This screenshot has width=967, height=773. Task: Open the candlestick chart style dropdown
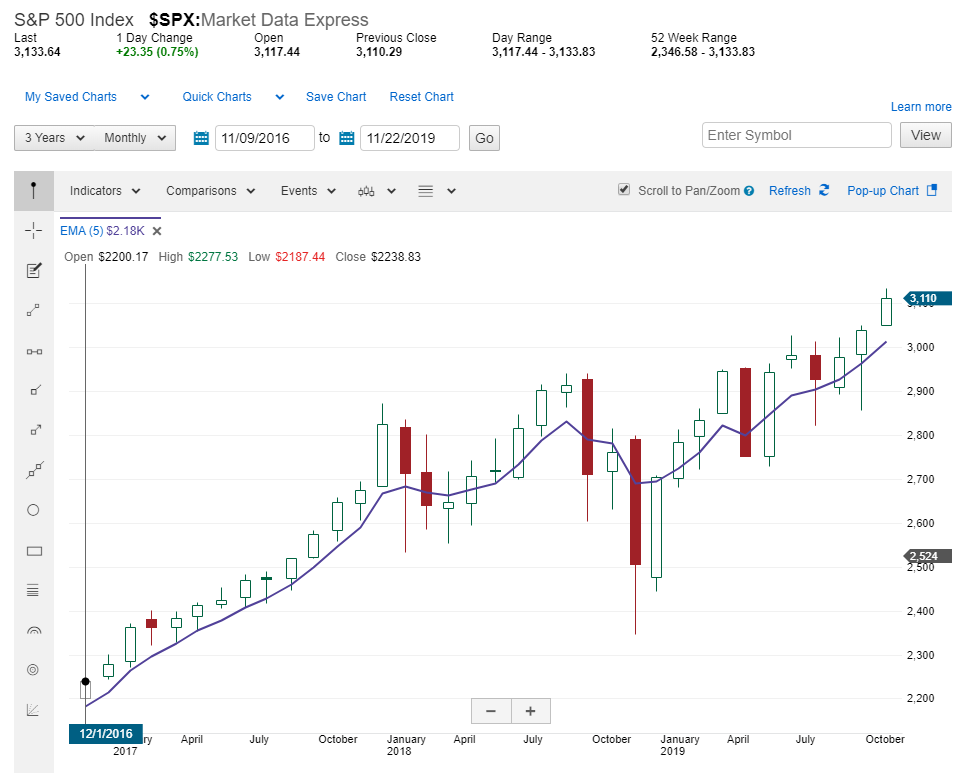tap(377, 191)
